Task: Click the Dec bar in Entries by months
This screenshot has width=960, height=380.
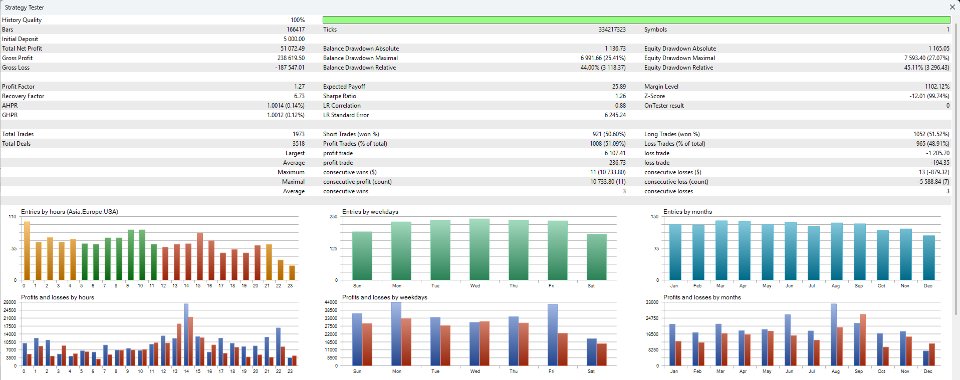Action: click(x=929, y=258)
